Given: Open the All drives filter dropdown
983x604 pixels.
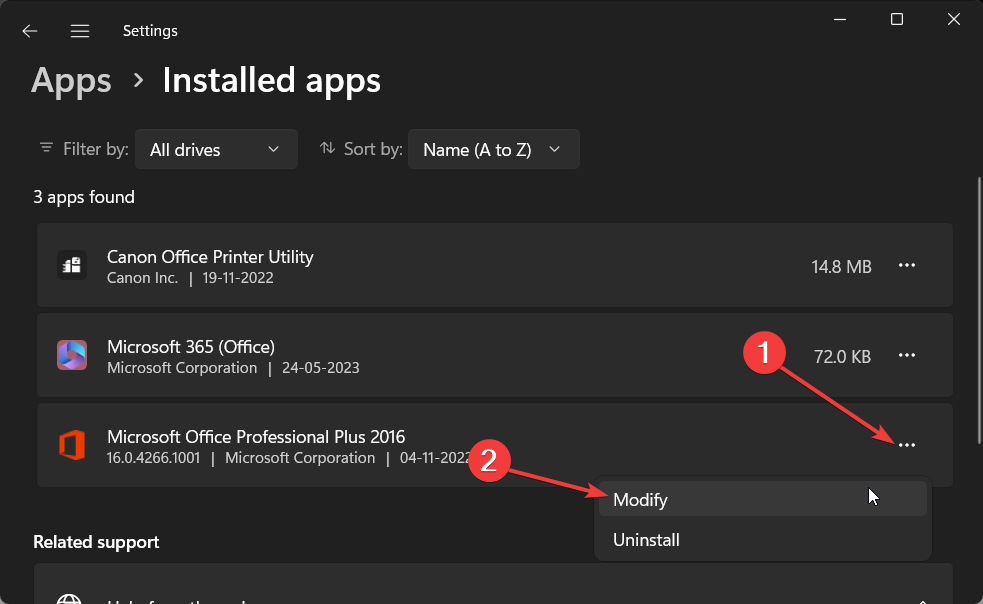Looking at the screenshot, I should 216,149.
